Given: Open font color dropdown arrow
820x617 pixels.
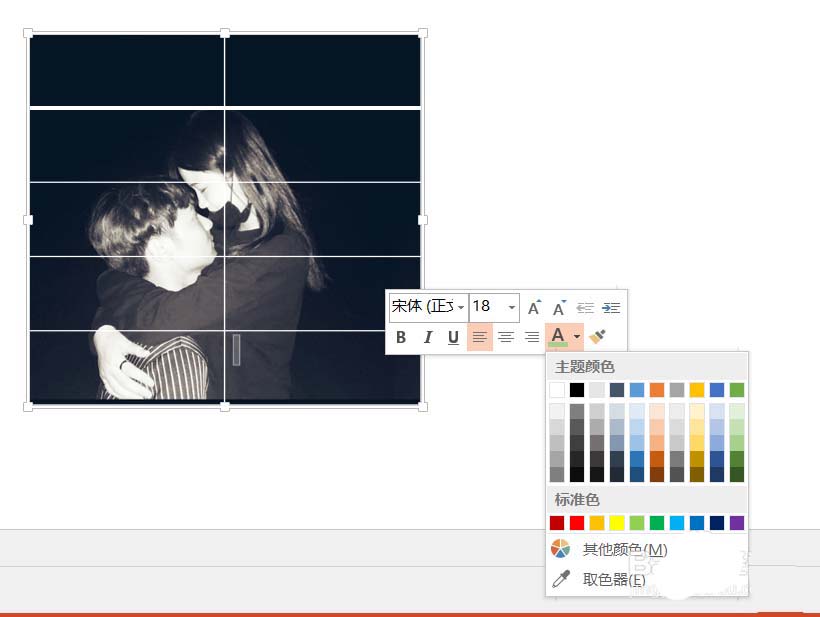Looking at the screenshot, I should coord(577,337).
